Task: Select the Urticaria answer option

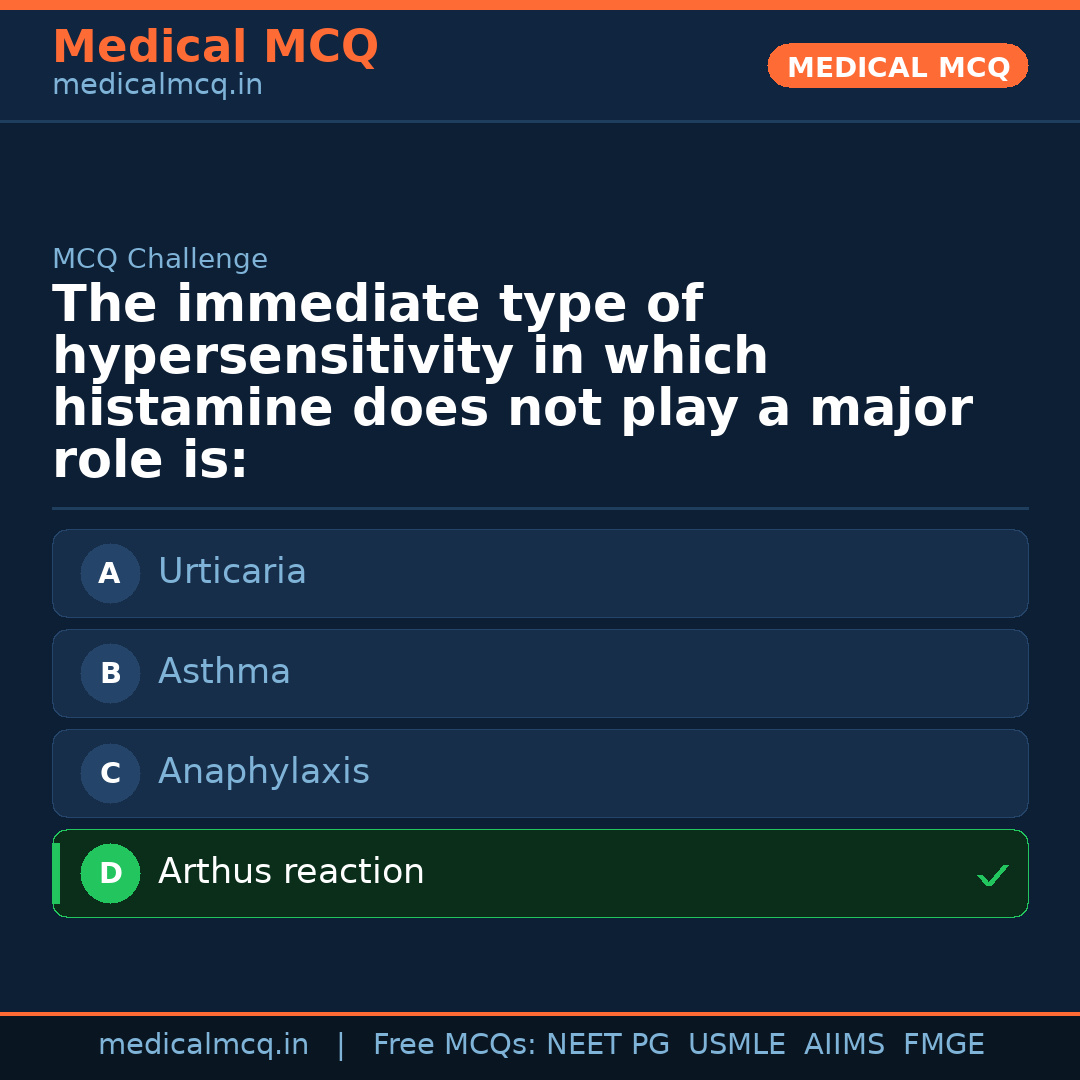Action: pos(232,572)
